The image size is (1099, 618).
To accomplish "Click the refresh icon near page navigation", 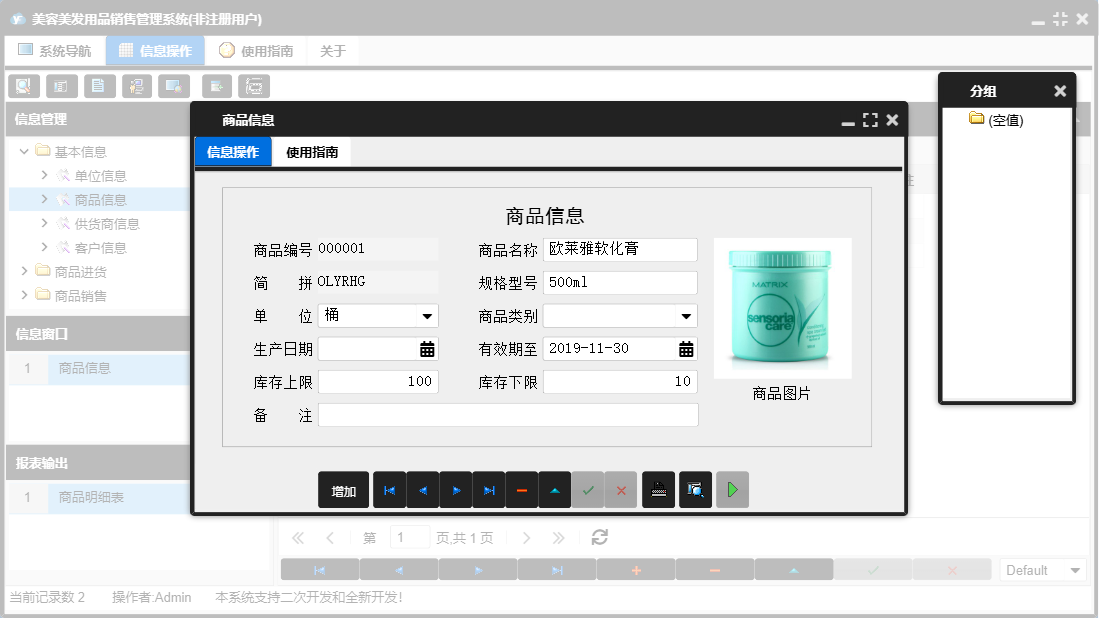I will click(x=599, y=537).
